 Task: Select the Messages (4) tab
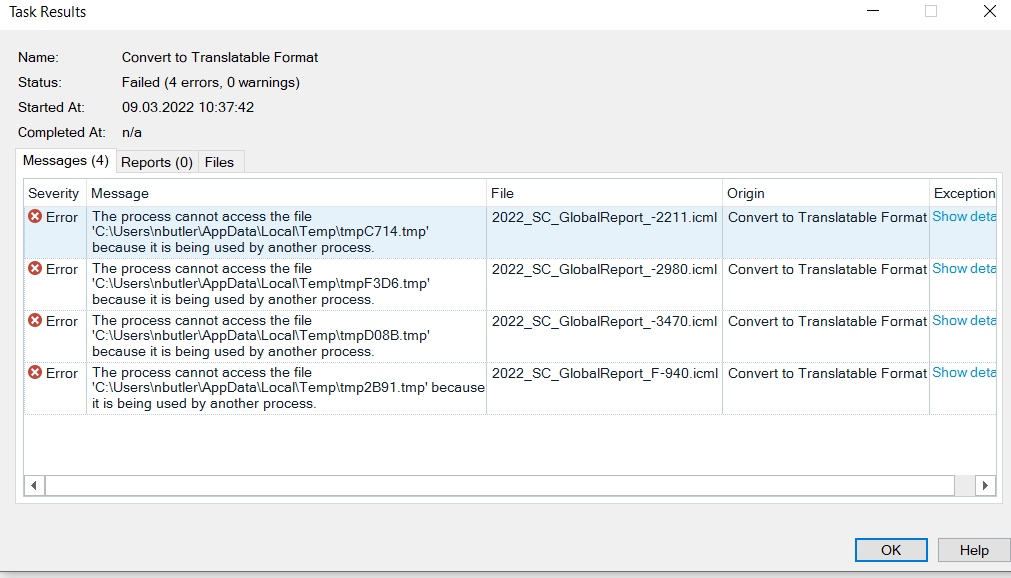tap(64, 160)
